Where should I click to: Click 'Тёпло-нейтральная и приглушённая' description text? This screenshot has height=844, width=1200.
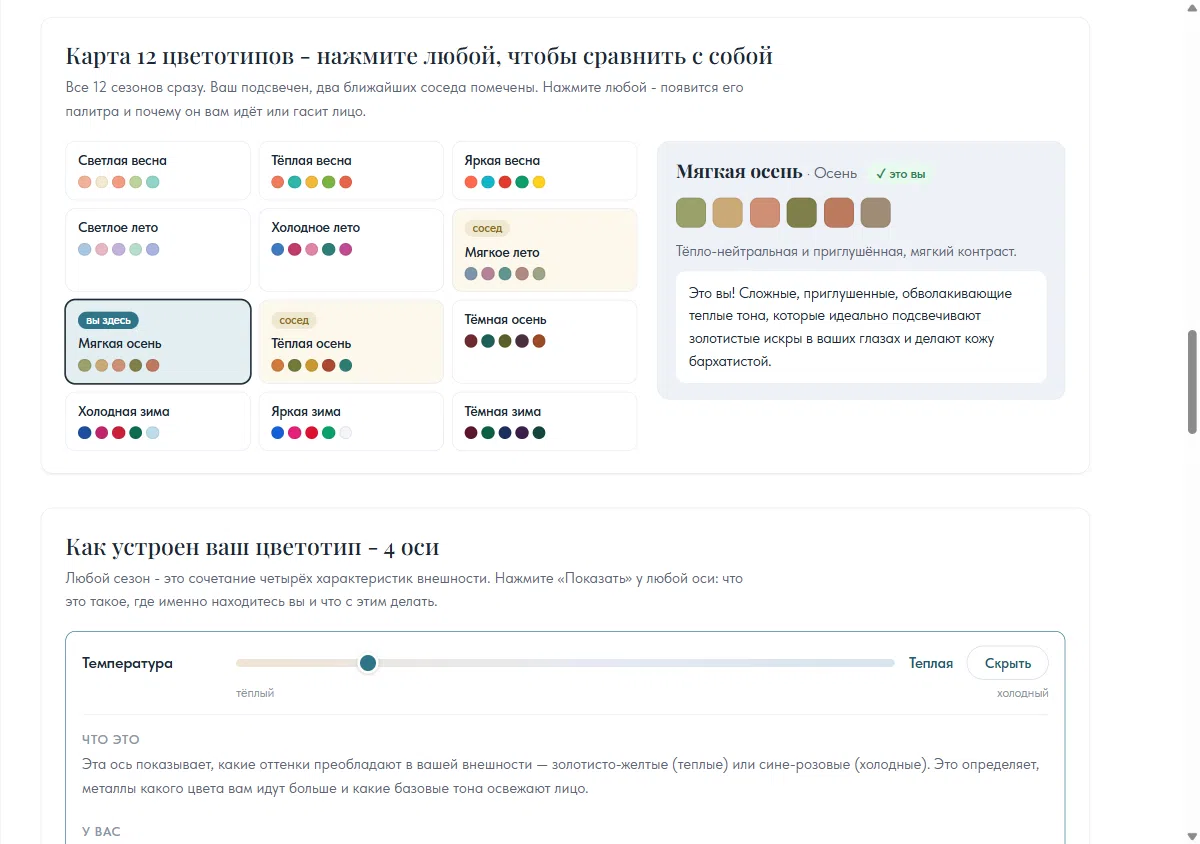[846, 252]
